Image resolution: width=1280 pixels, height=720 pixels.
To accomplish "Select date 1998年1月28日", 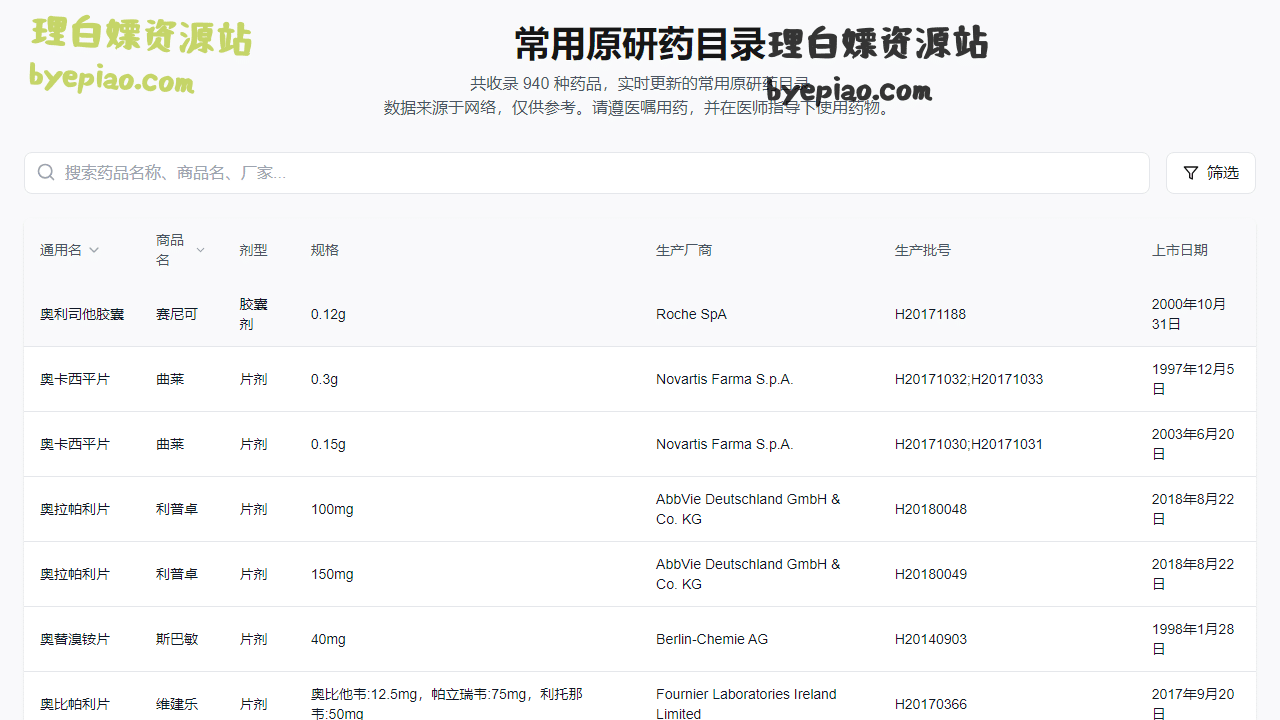I will click(x=1193, y=639).
